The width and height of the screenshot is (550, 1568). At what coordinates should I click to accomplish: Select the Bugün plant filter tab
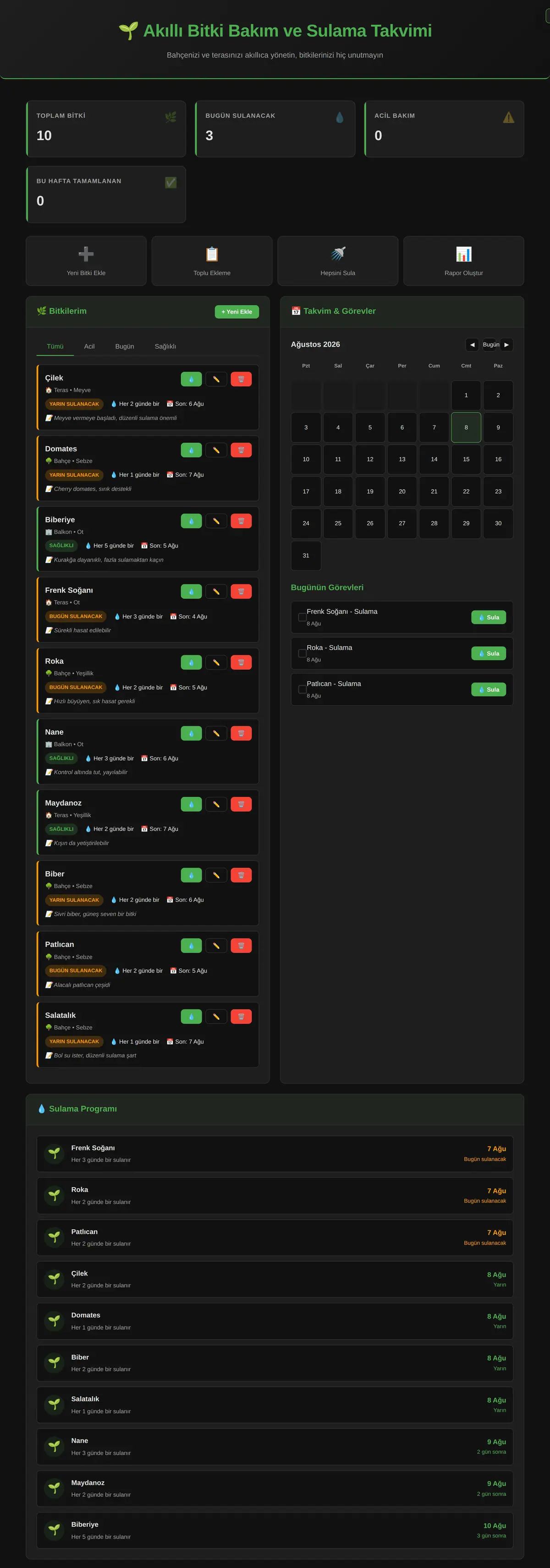tap(125, 346)
